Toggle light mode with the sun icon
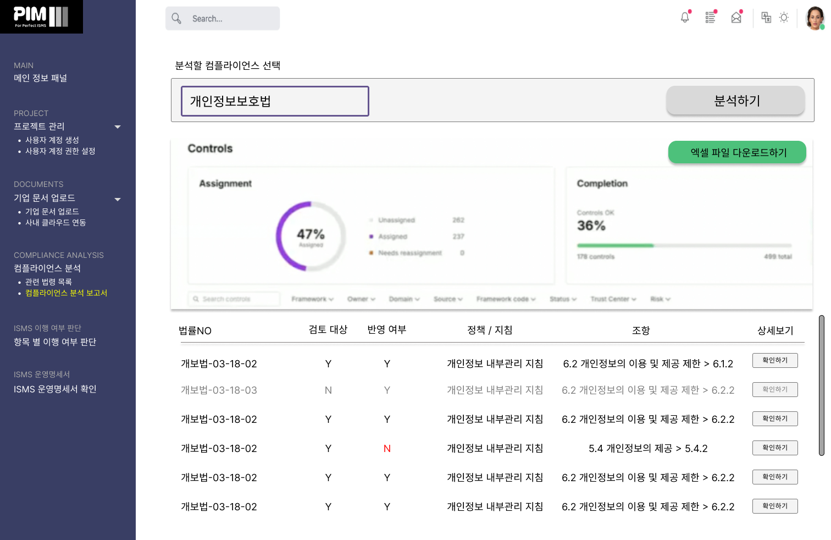 point(784,17)
